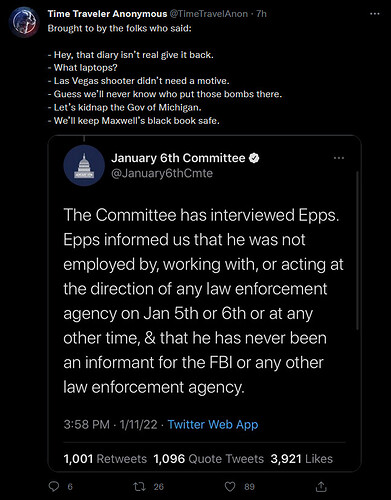View the 3,921 Likes list

302,459
